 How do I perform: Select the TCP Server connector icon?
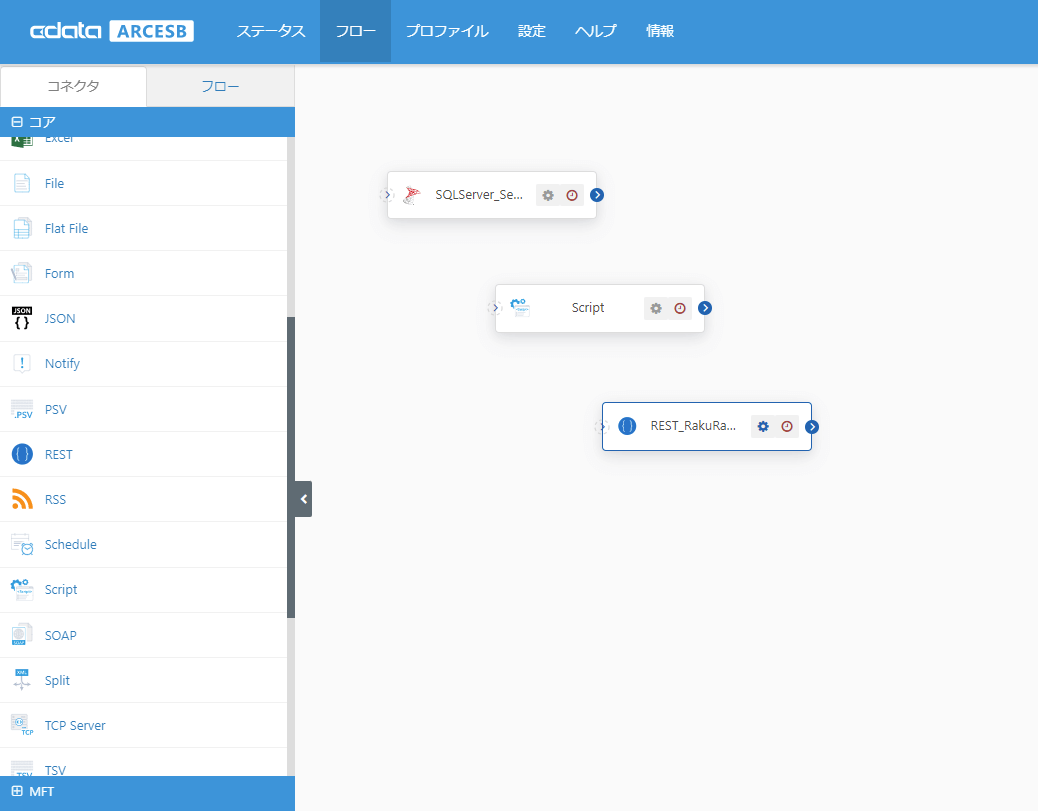coord(22,725)
